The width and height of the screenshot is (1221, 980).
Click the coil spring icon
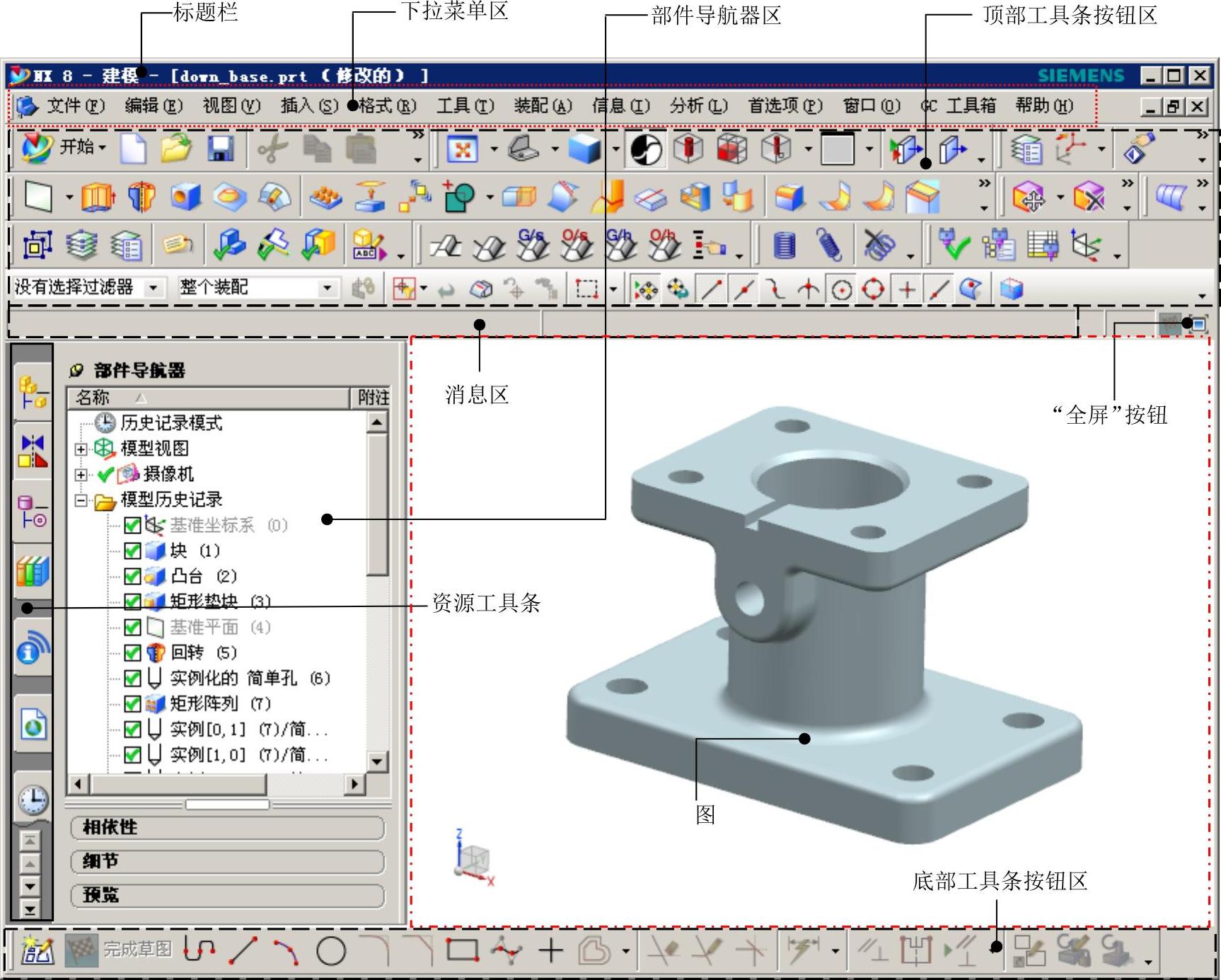(785, 246)
